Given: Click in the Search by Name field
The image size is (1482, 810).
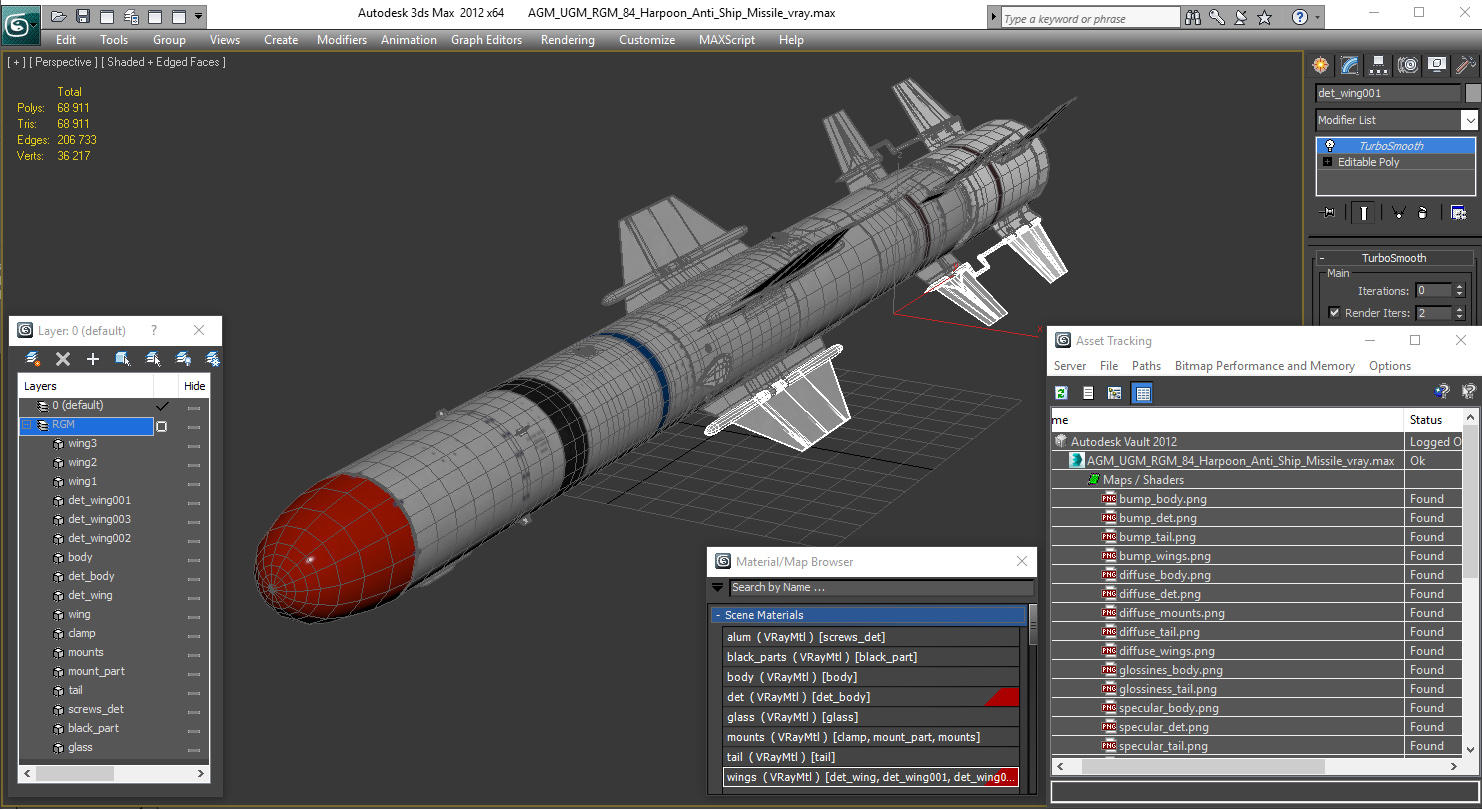Looking at the screenshot, I should point(880,588).
